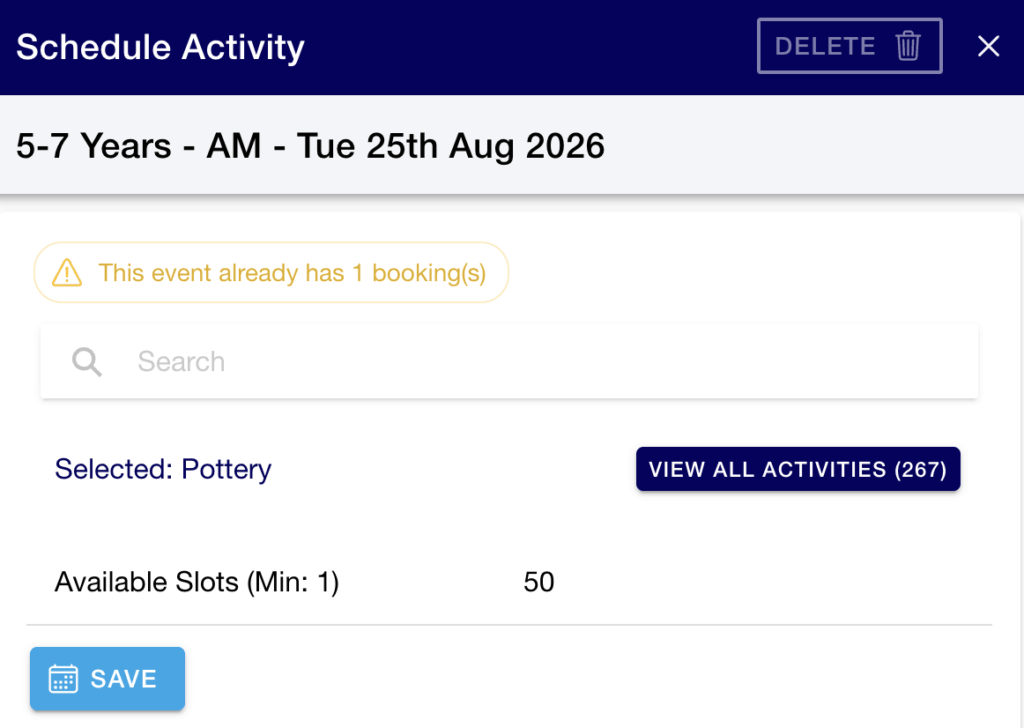1024x728 pixels.
Task: Close the Schedule Activity dialog
Action: 988,46
